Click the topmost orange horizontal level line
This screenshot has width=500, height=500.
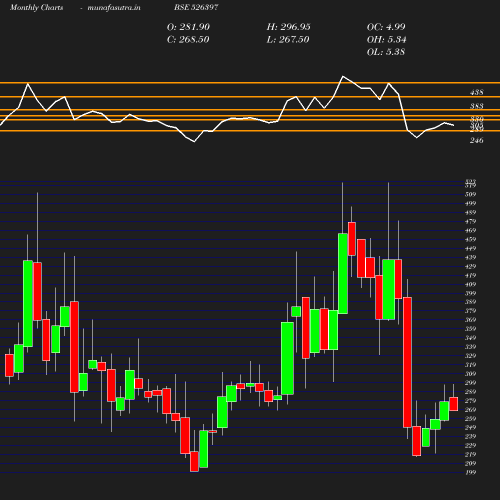pos(250,83)
